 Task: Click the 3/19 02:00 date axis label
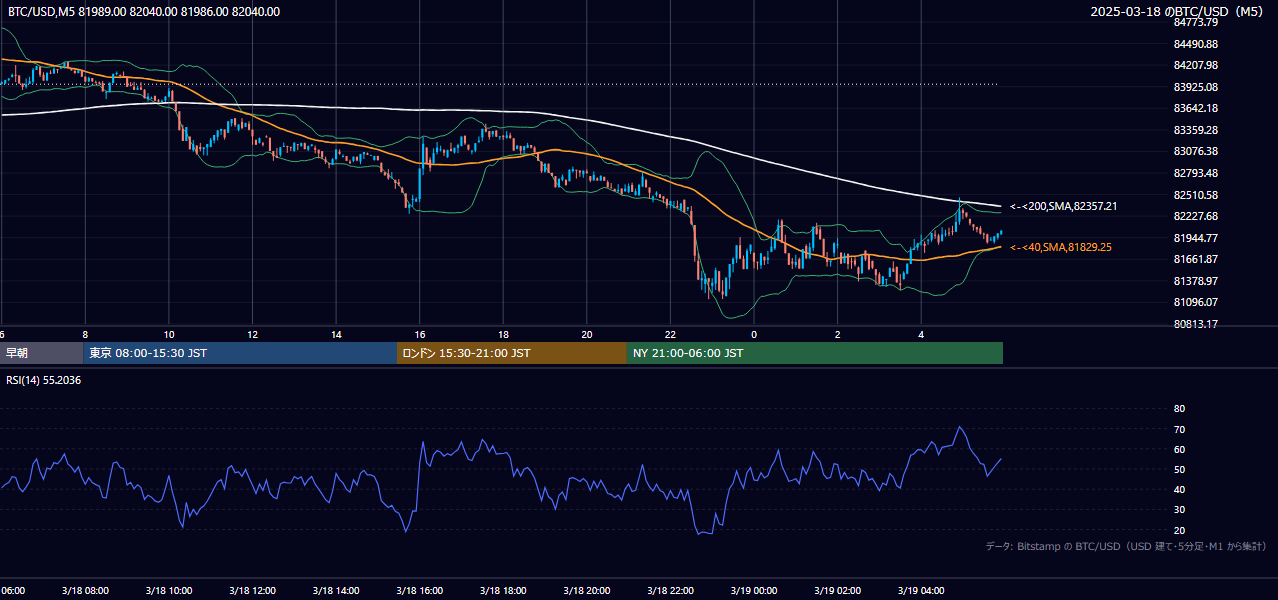[837, 591]
